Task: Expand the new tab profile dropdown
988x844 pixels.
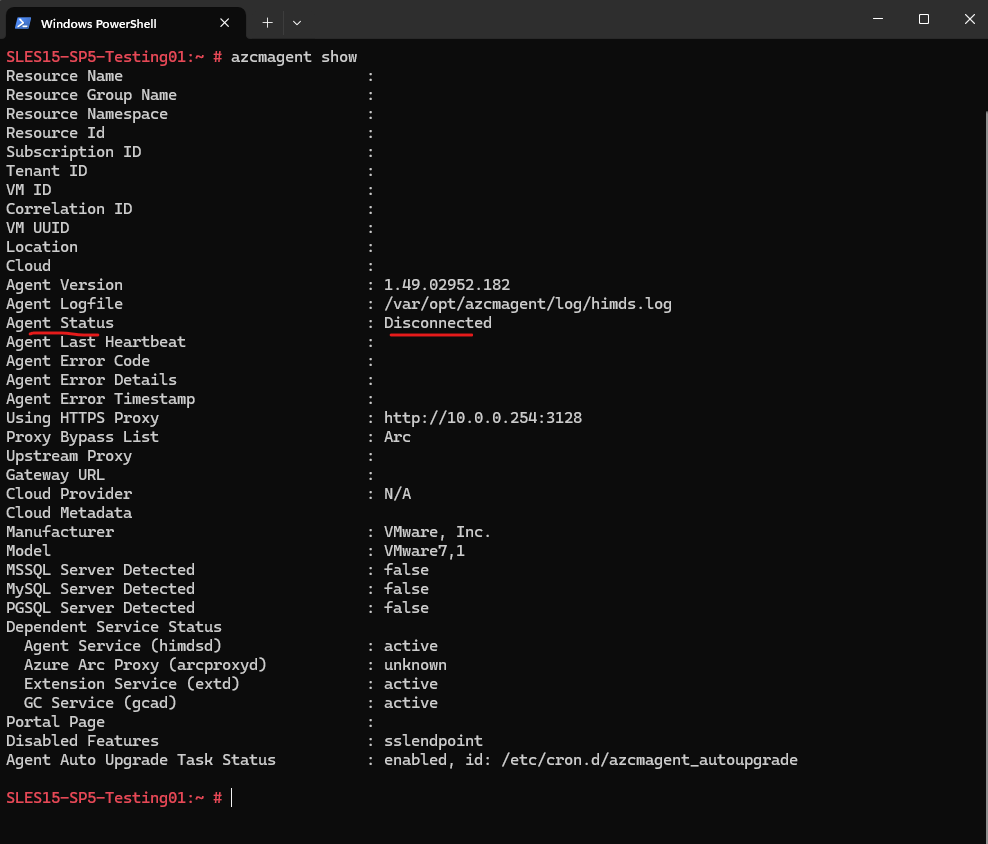Action: coord(297,23)
